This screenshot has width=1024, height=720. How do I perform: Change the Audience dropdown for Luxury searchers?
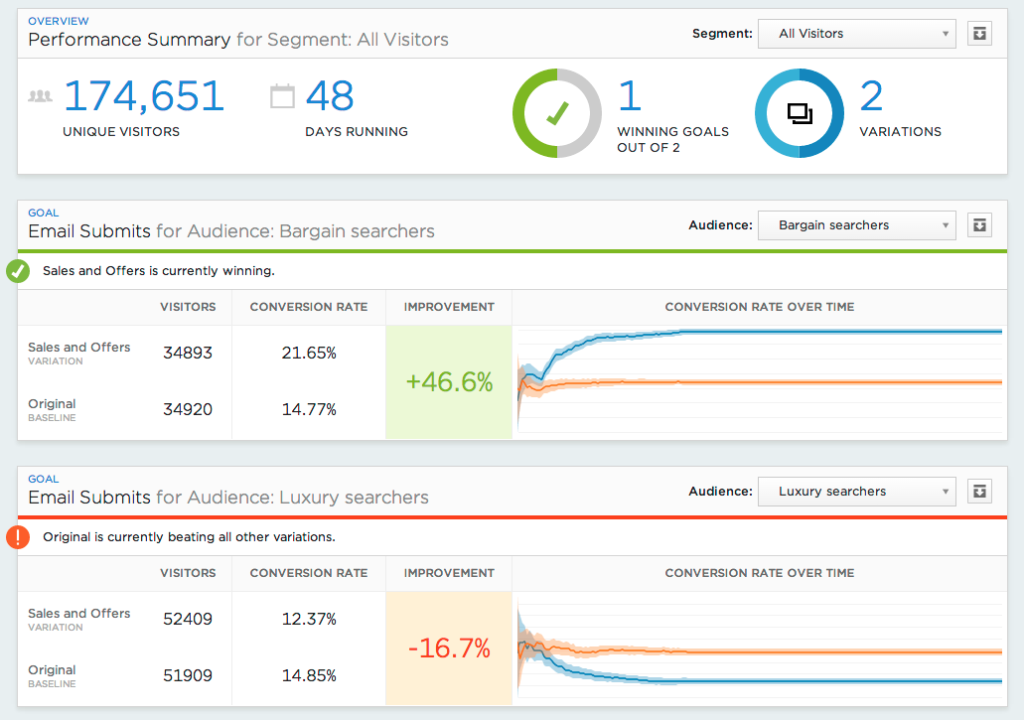[856, 491]
